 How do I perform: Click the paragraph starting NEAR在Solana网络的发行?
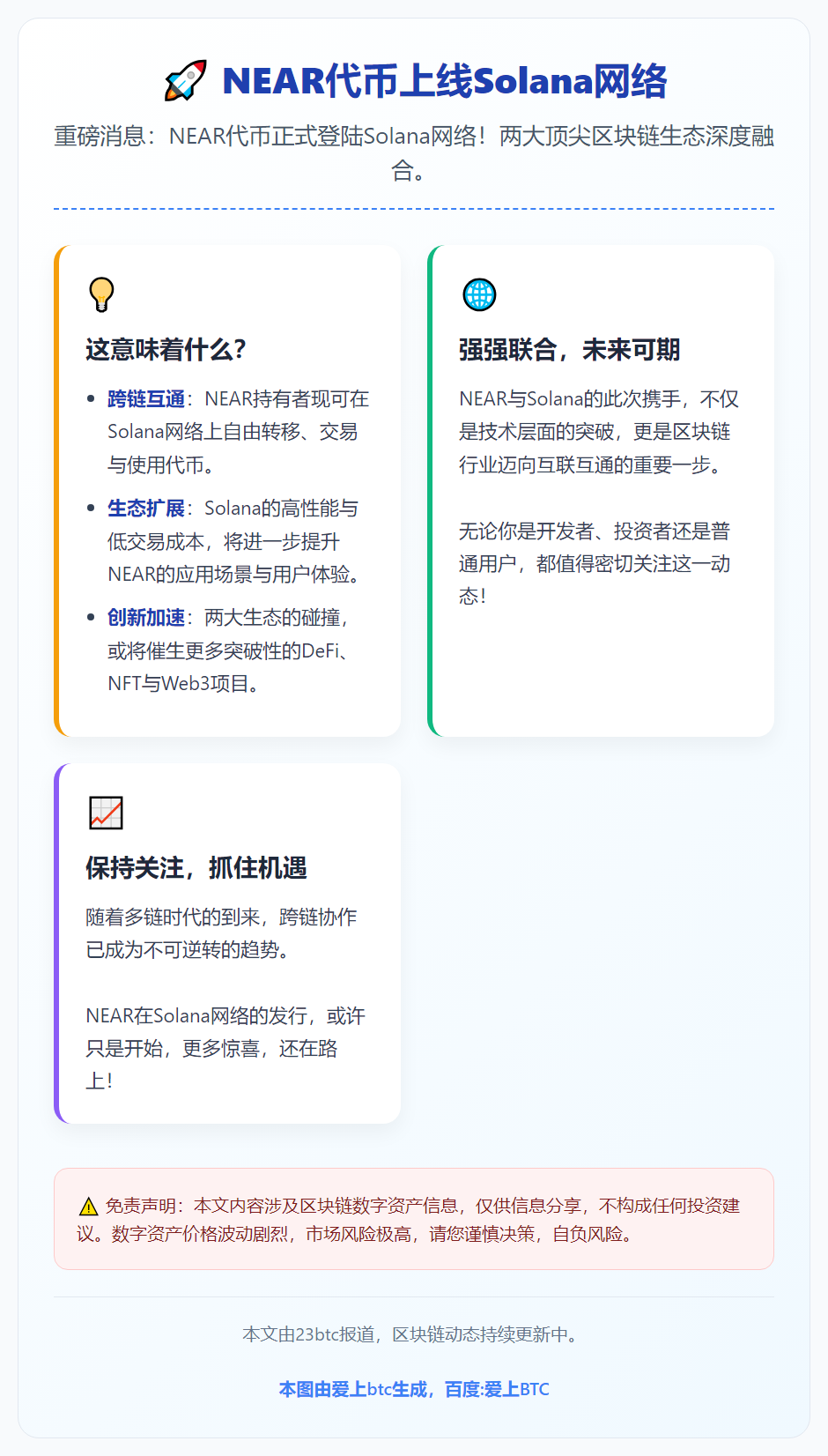pos(225,1049)
